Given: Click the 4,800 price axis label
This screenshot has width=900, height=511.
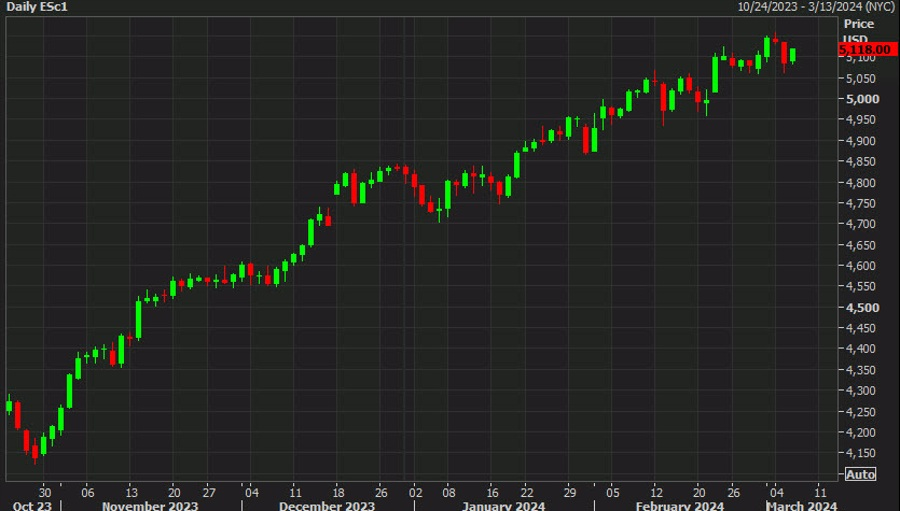Looking at the screenshot, I should tap(860, 183).
